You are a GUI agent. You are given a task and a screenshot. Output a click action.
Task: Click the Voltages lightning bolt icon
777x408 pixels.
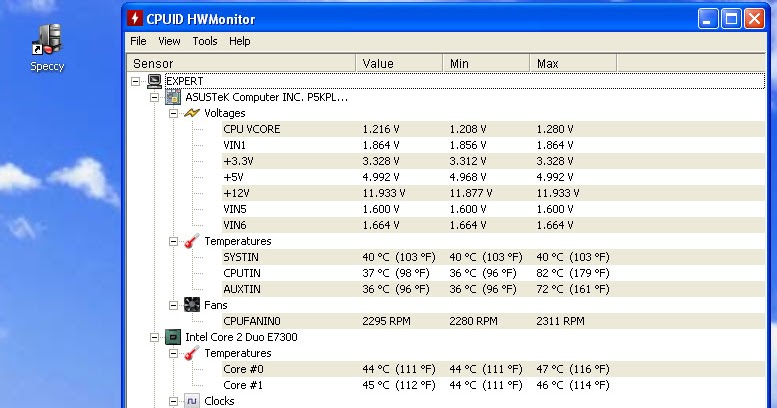[192, 113]
